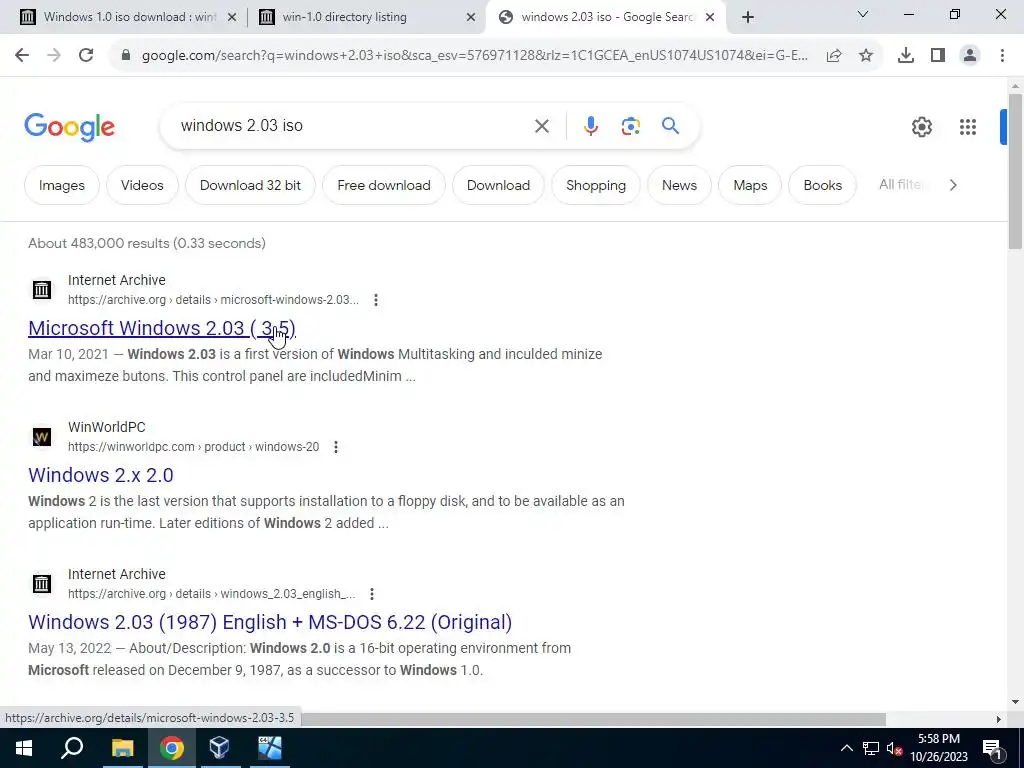This screenshot has width=1024, height=768.
Task: Switch to Maps results
Action: point(750,185)
